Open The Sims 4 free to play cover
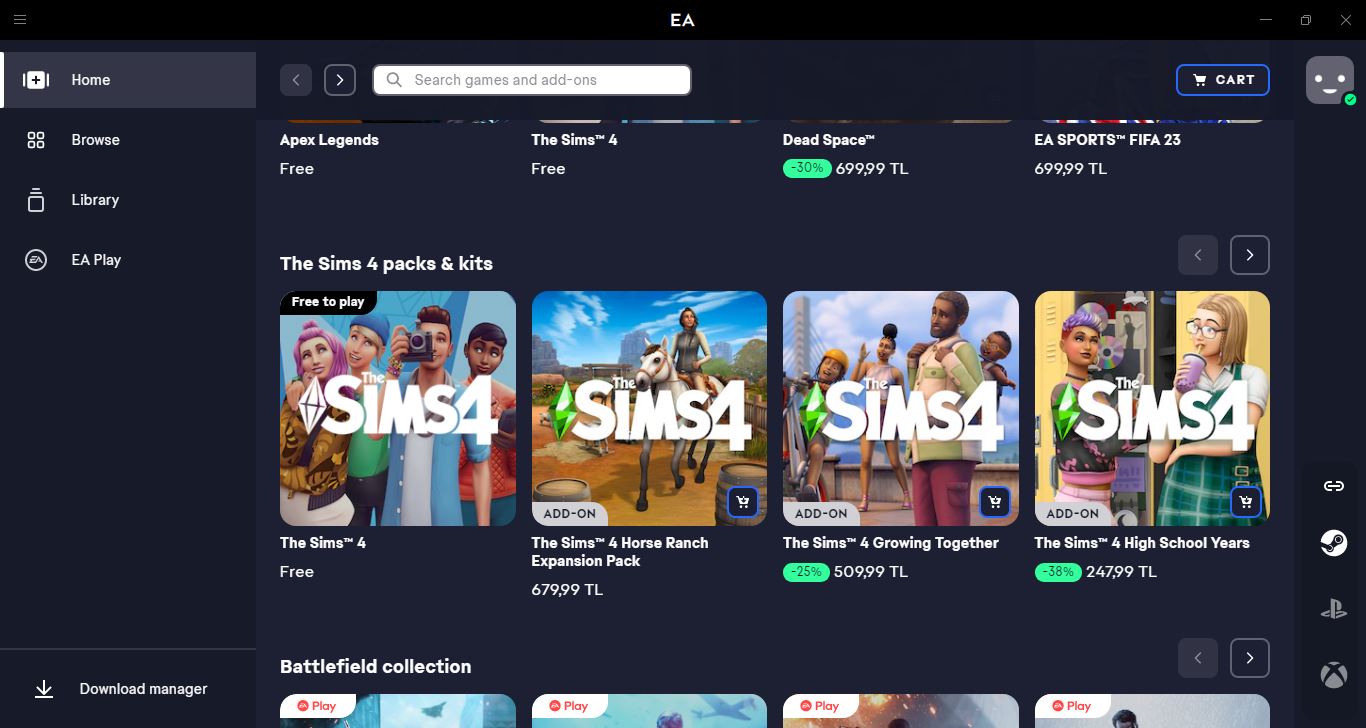Viewport: 1366px width, 728px height. click(398, 408)
